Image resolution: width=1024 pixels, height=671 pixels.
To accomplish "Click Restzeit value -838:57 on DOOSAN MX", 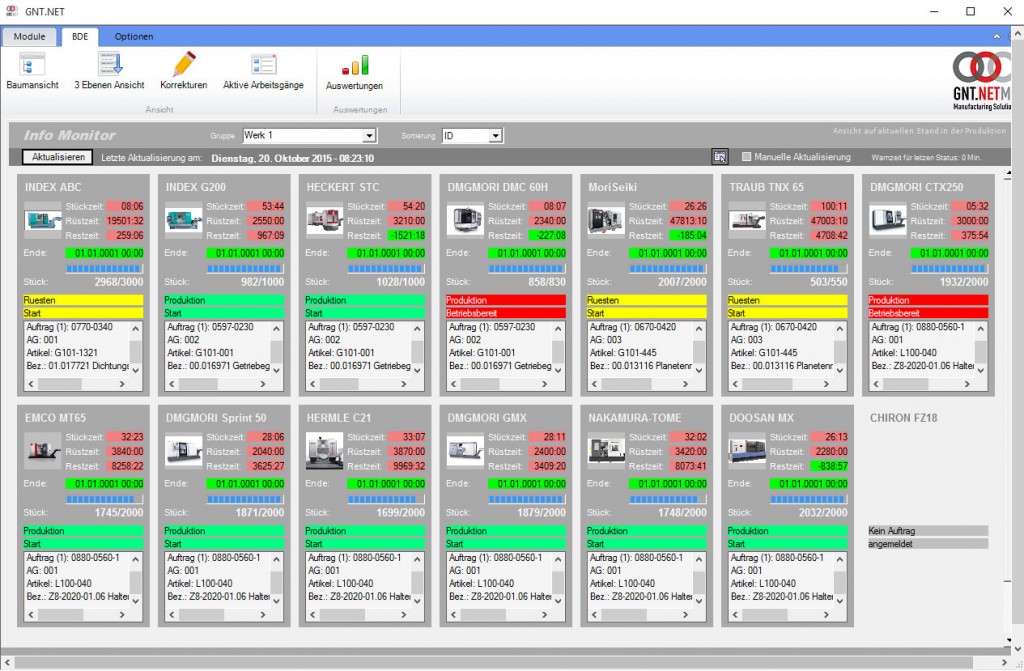I will tap(828, 466).
